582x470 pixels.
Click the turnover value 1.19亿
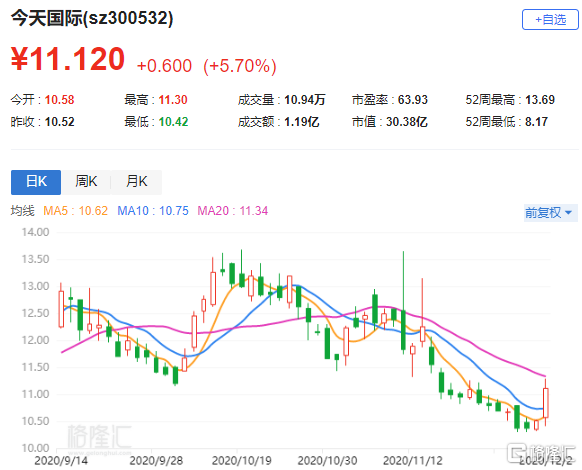(x=302, y=122)
